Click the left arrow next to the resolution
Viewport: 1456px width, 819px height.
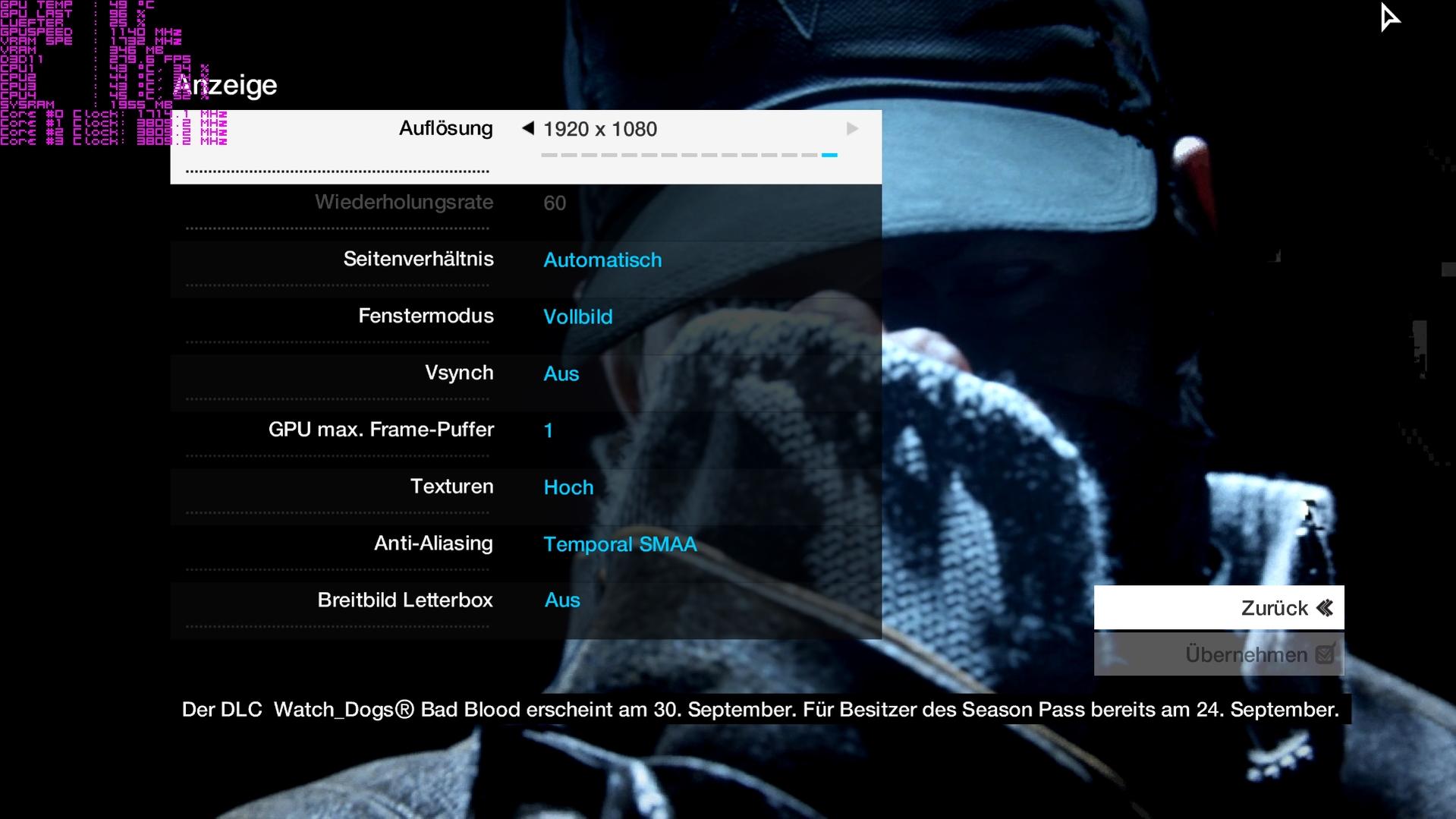pos(527,128)
